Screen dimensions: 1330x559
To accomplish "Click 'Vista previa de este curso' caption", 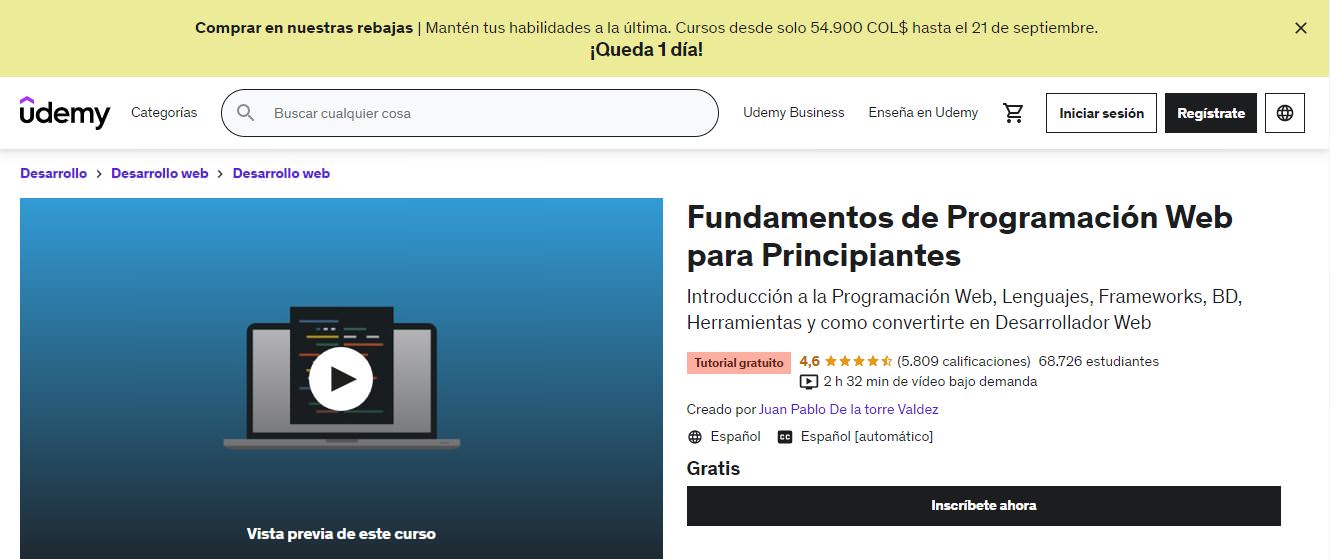I will pos(341,534).
